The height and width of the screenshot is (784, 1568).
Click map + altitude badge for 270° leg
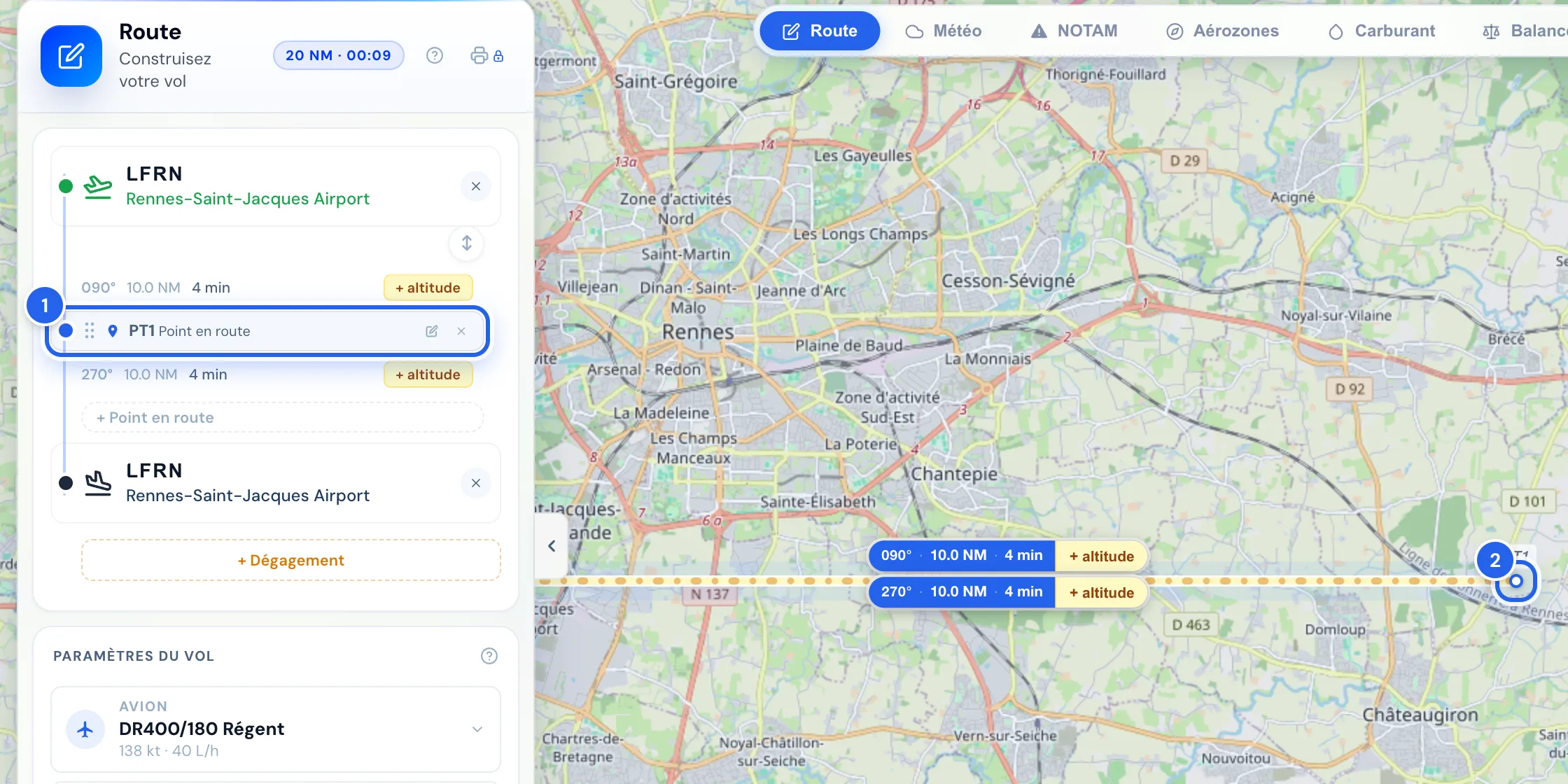pos(1102,592)
